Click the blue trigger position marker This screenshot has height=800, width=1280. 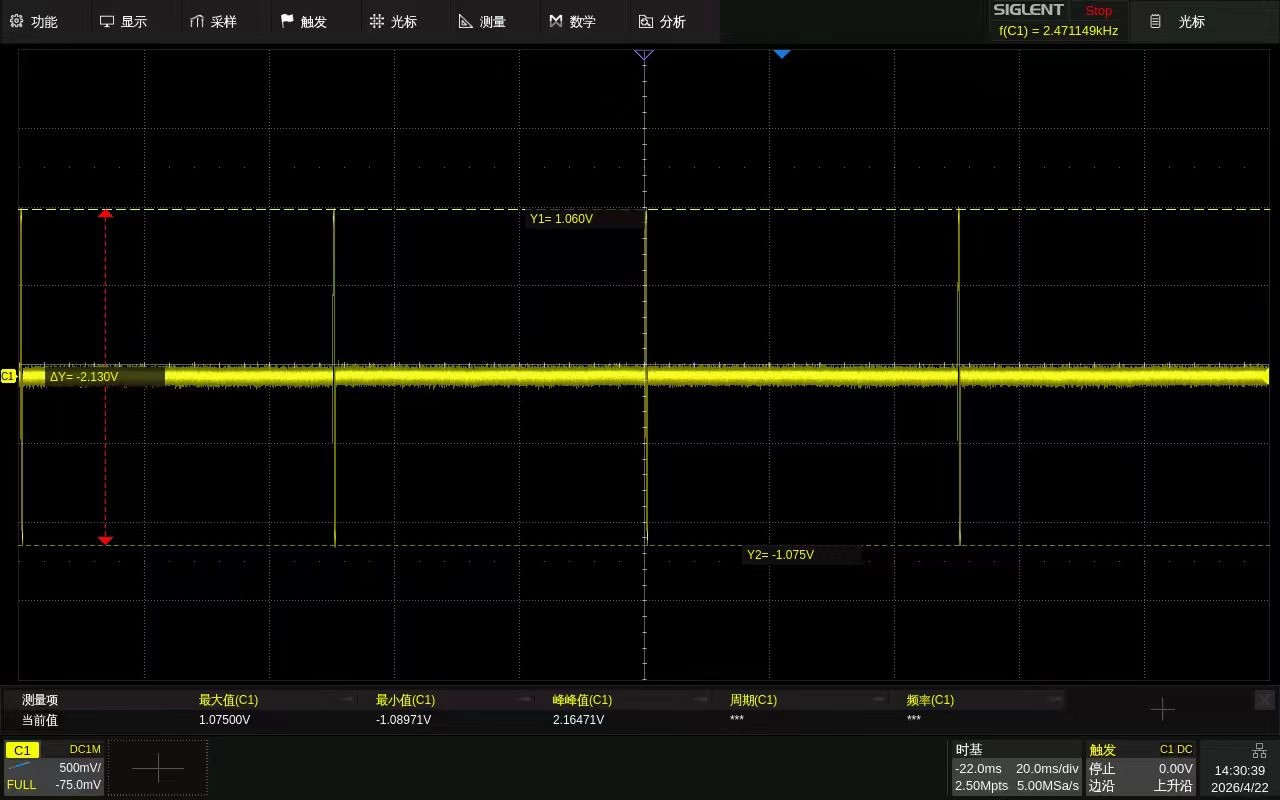click(782, 54)
